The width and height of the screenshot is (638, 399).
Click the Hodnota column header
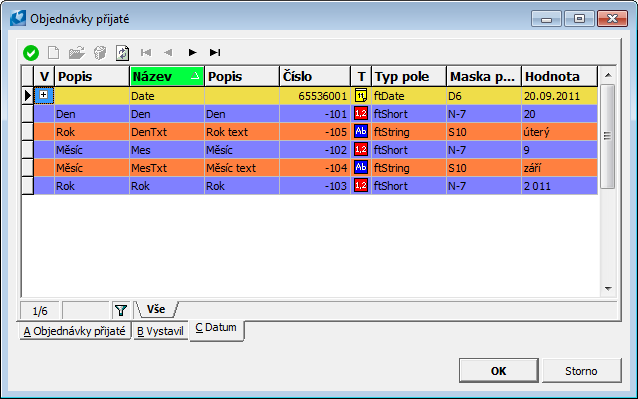coord(559,76)
